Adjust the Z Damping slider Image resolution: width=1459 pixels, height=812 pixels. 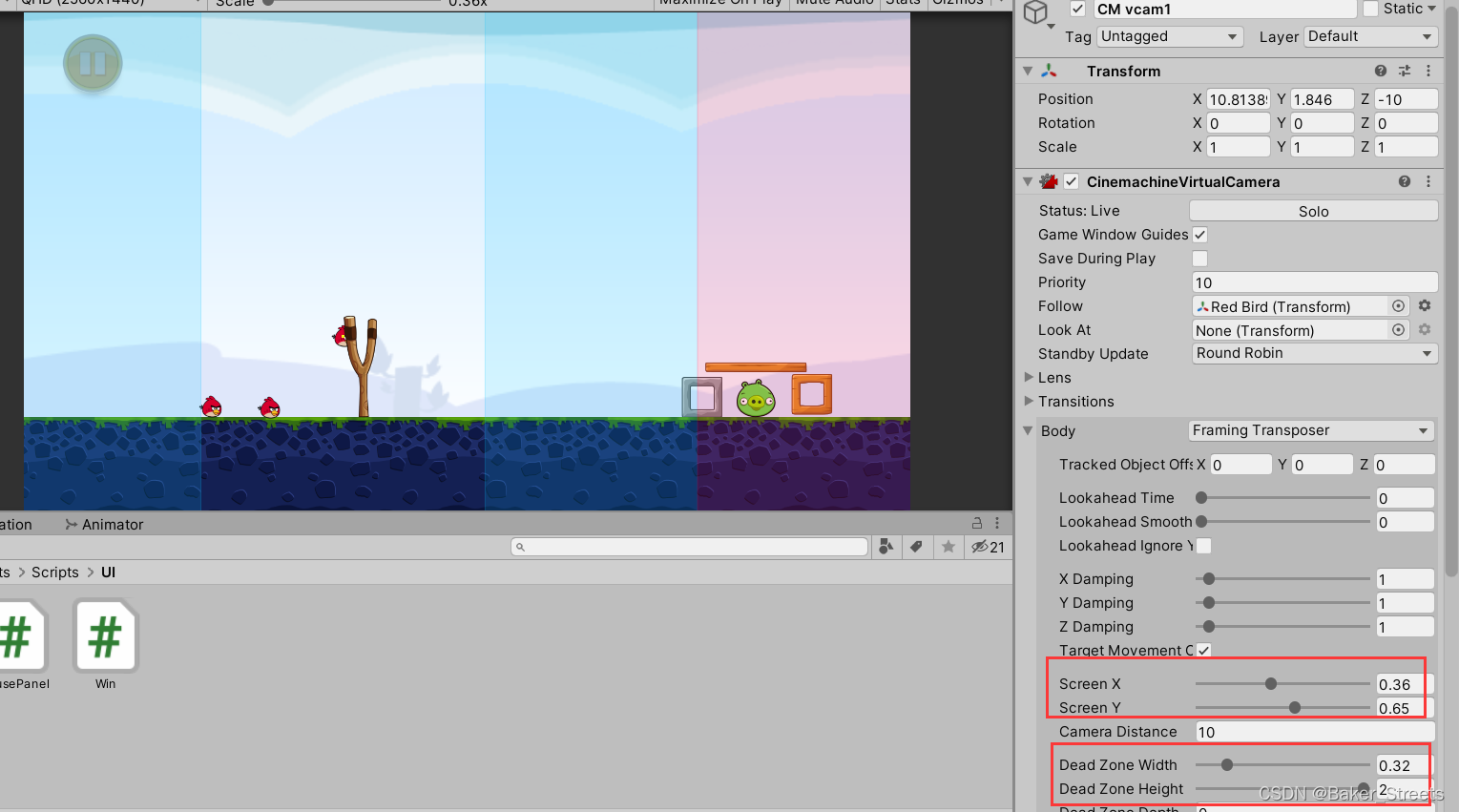(x=1282, y=627)
